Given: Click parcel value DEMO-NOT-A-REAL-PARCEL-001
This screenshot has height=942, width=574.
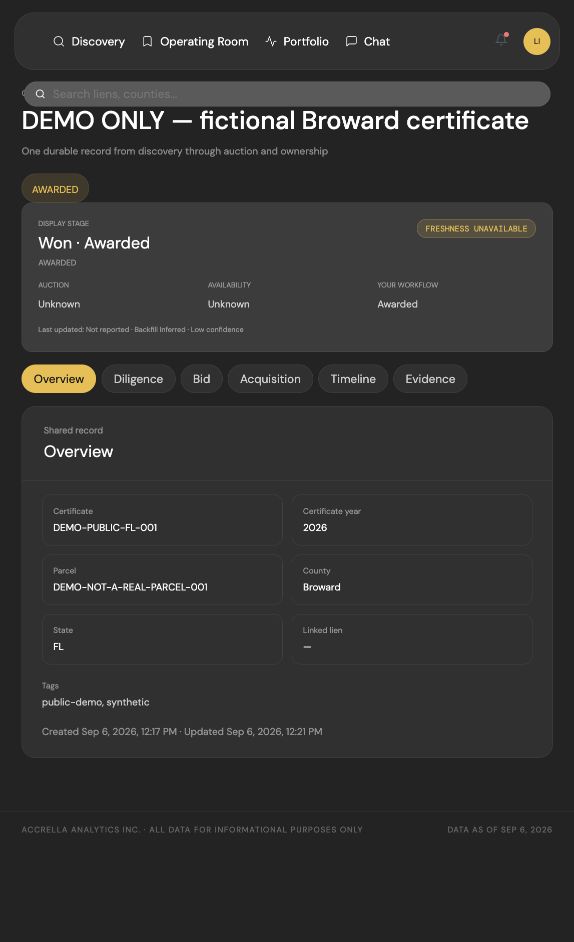Looking at the screenshot, I should 130,587.
